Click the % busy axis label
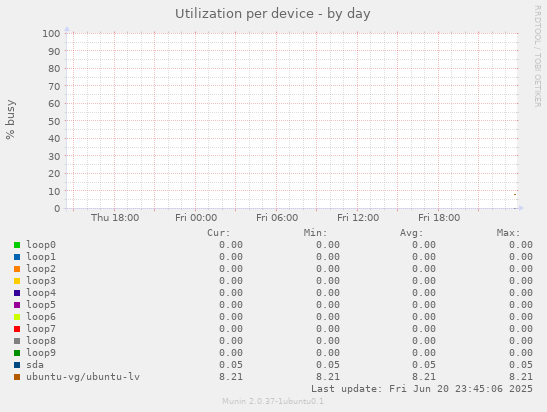547x412 pixels. (x=10, y=119)
